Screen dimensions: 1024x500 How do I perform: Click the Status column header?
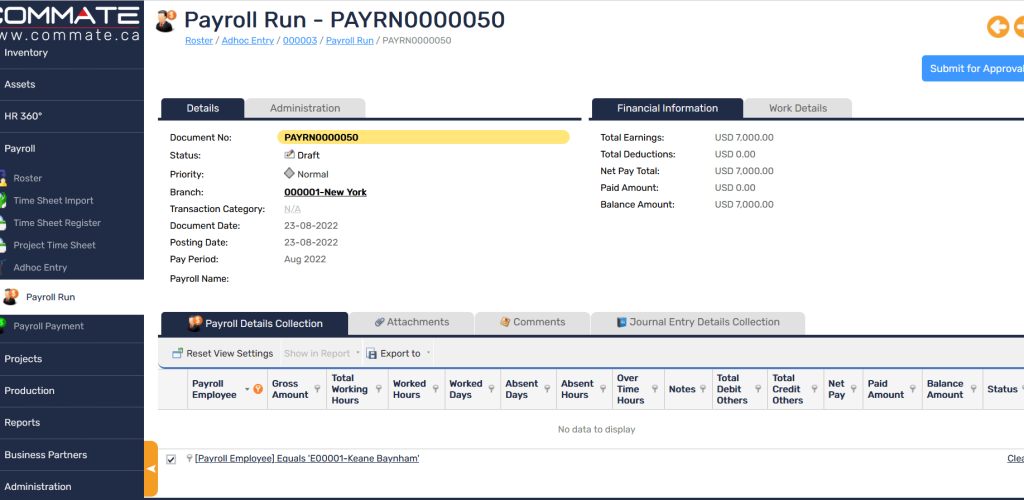click(x=1002, y=389)
